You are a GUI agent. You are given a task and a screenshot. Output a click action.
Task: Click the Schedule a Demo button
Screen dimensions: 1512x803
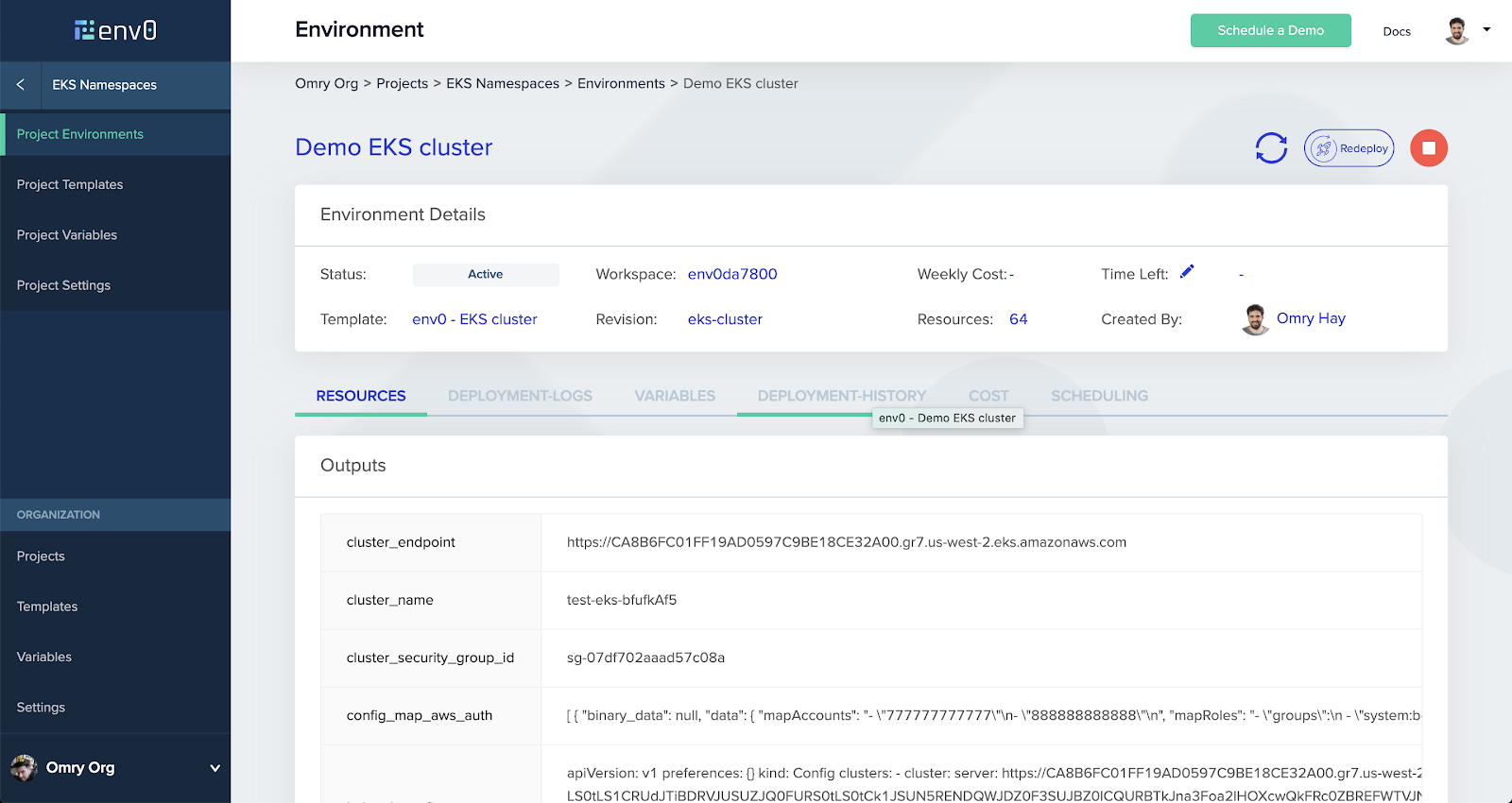[x=1270, y=30]
